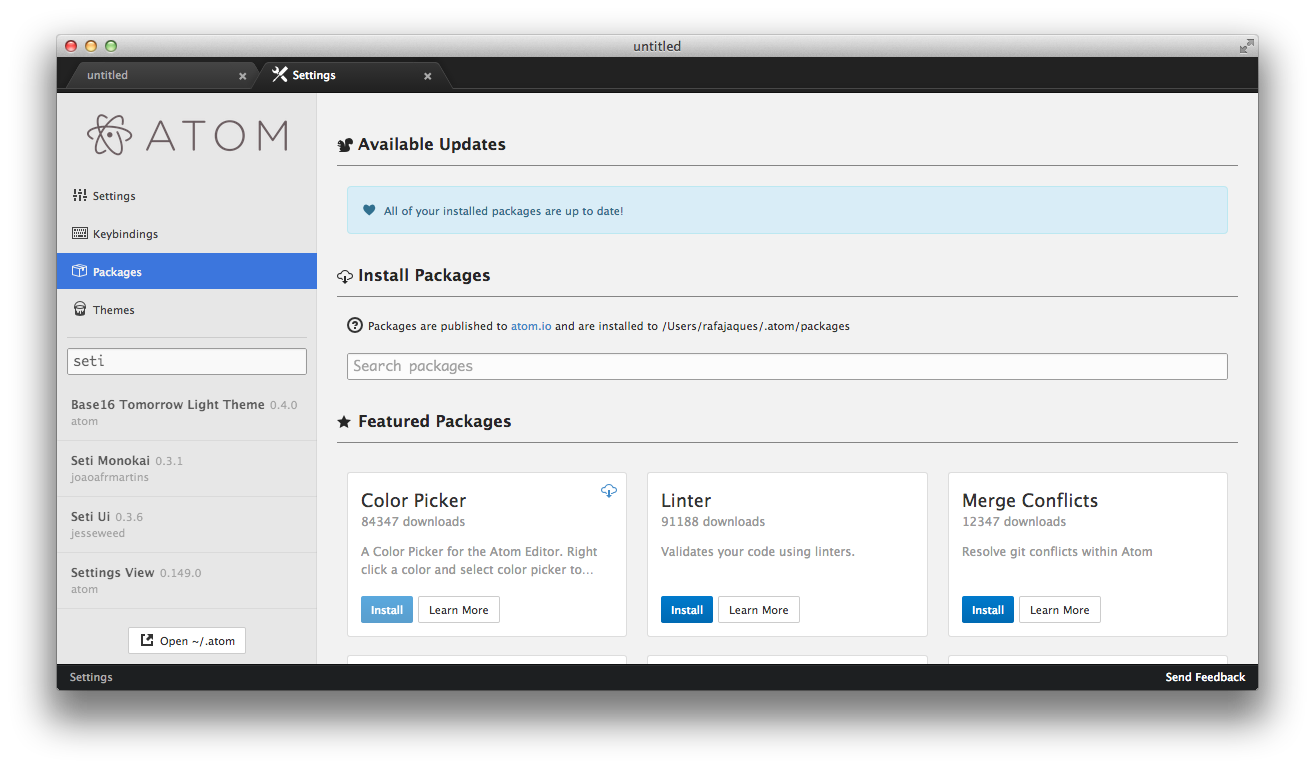Install the Color Picker package
This screenshot has width=1315, height=769.
[x=387, y=610]
